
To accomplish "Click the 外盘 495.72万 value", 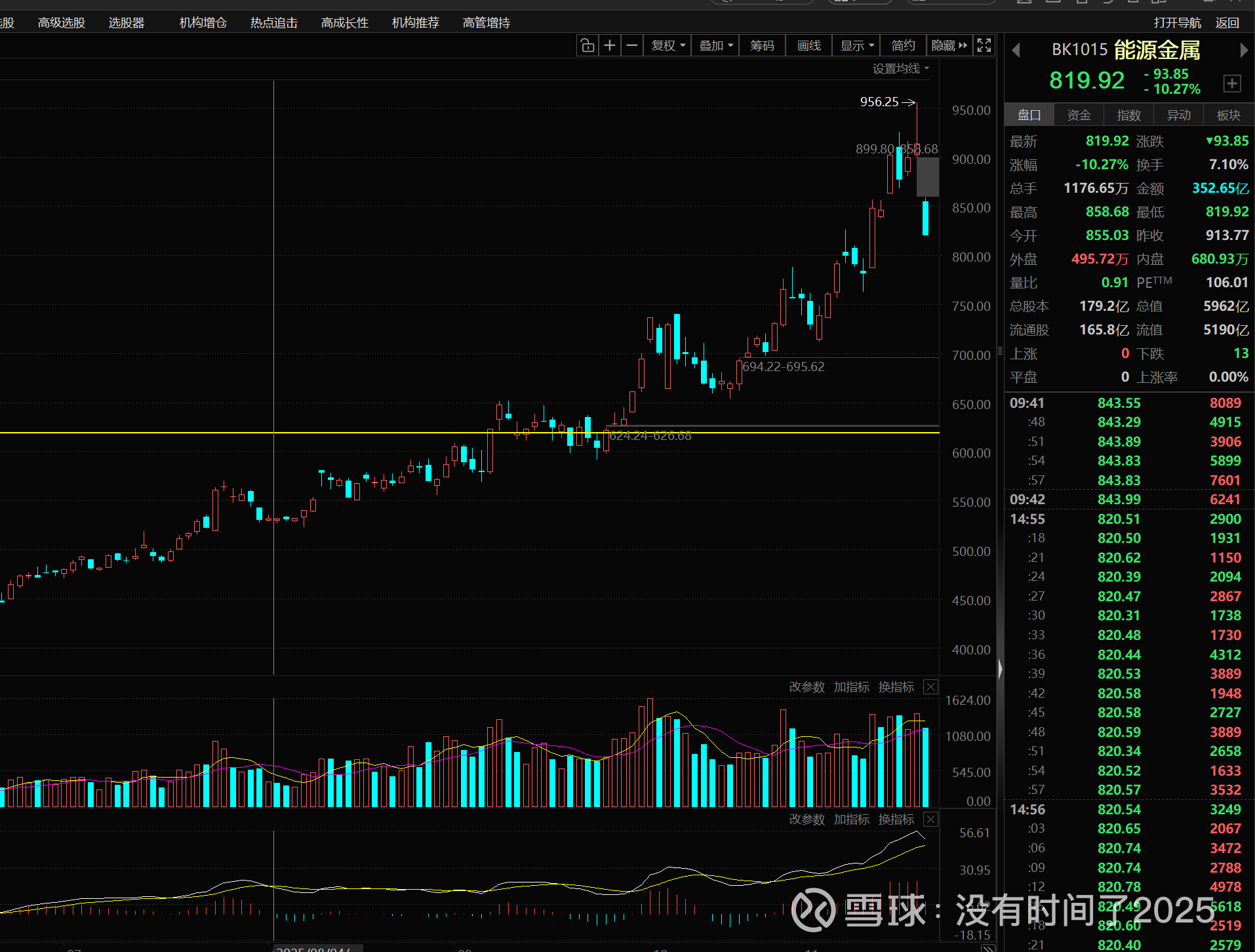I will pyautogui.click(x=1100, y=260).
